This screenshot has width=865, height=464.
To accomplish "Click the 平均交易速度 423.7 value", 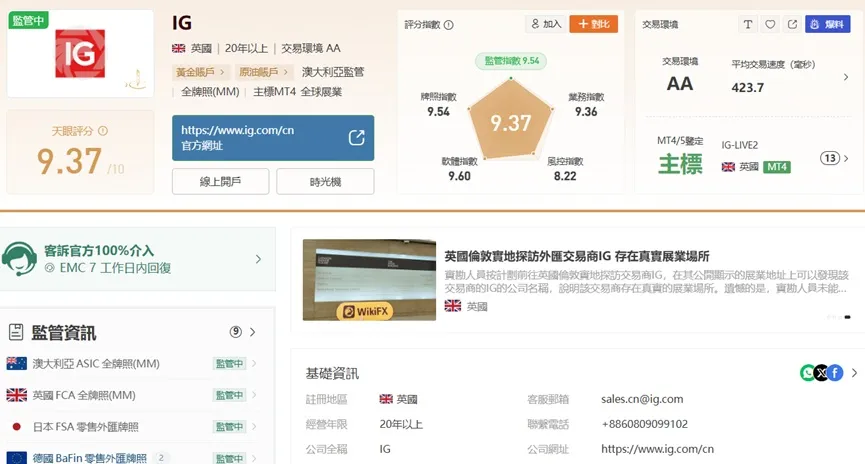I will [747, 87].
